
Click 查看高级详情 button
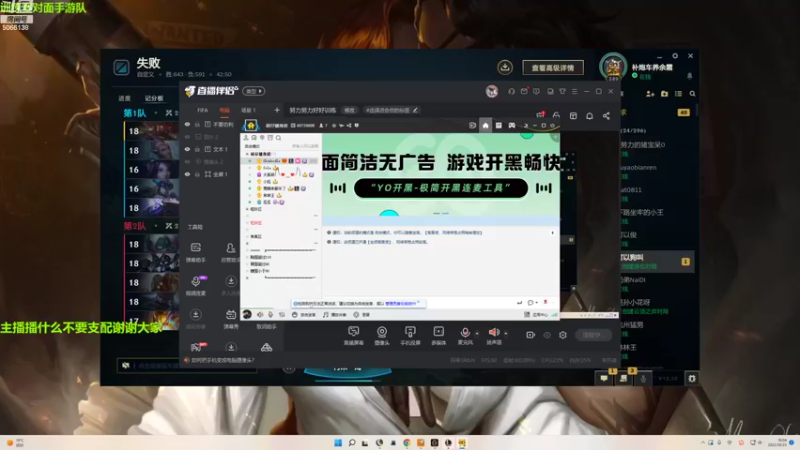tap(553, 67)
